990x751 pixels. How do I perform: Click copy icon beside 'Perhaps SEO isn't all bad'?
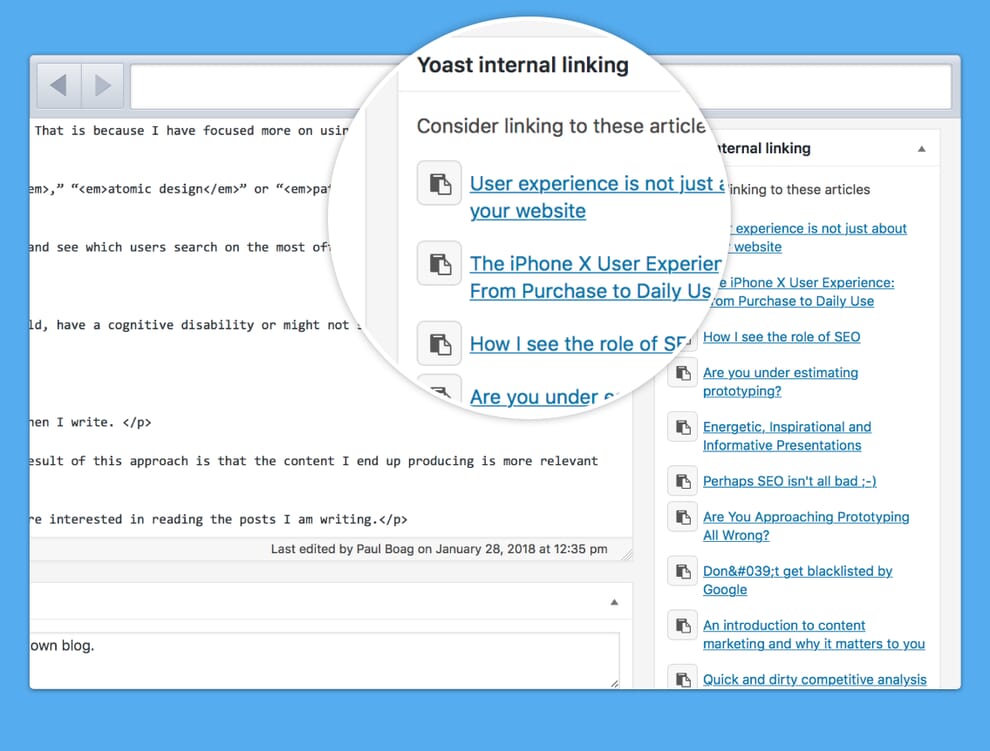(682, 481)
